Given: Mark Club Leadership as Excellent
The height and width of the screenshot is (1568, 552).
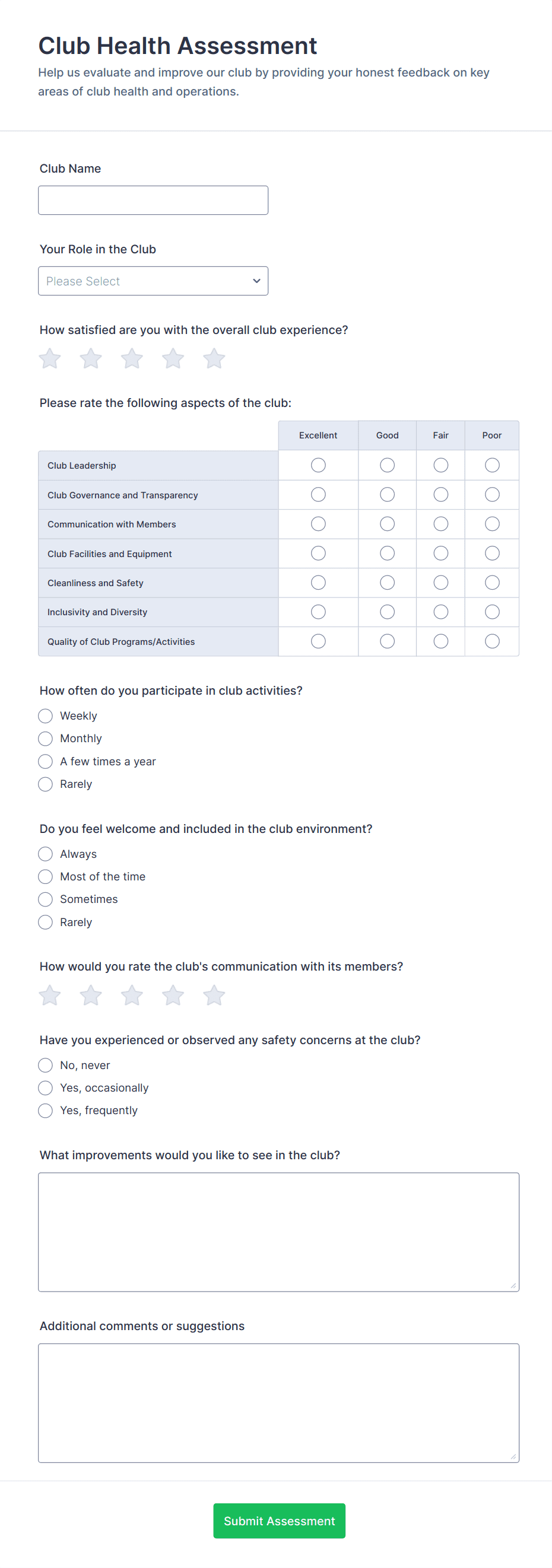Looking at the screenshot, I should point(318,465).
